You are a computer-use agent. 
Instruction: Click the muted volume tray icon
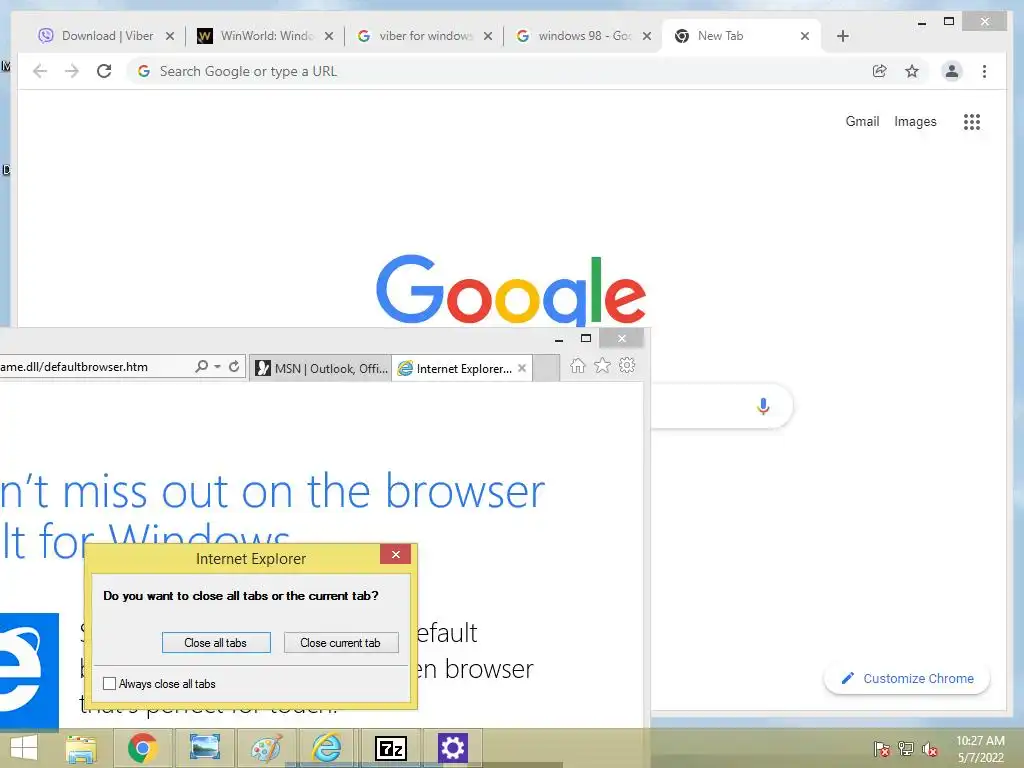point(930,749)
